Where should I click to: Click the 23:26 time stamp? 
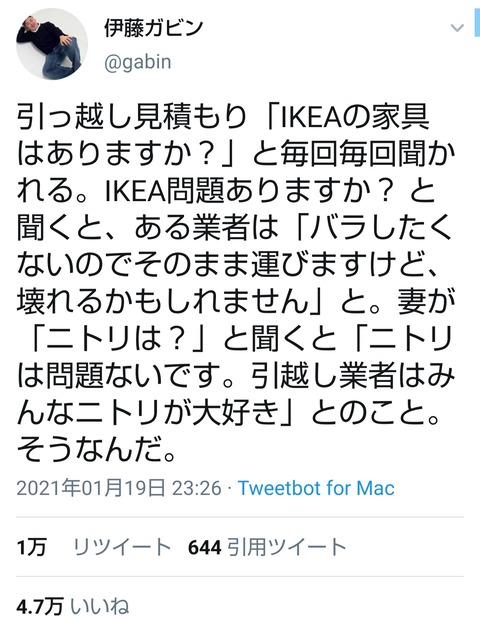(x=196, y=488)
